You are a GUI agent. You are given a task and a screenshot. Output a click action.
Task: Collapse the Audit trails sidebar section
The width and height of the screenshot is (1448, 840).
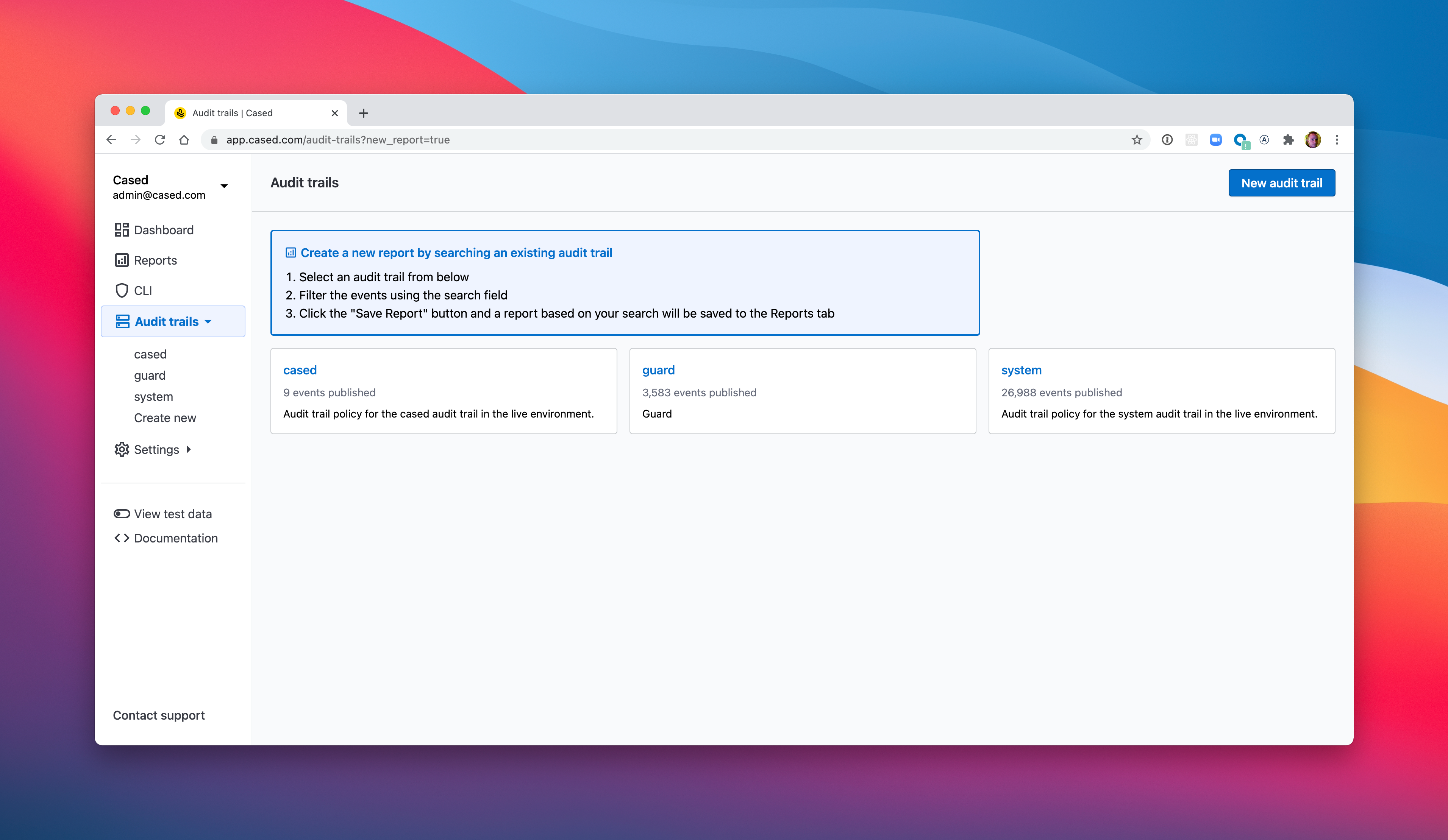click(209, 321)
